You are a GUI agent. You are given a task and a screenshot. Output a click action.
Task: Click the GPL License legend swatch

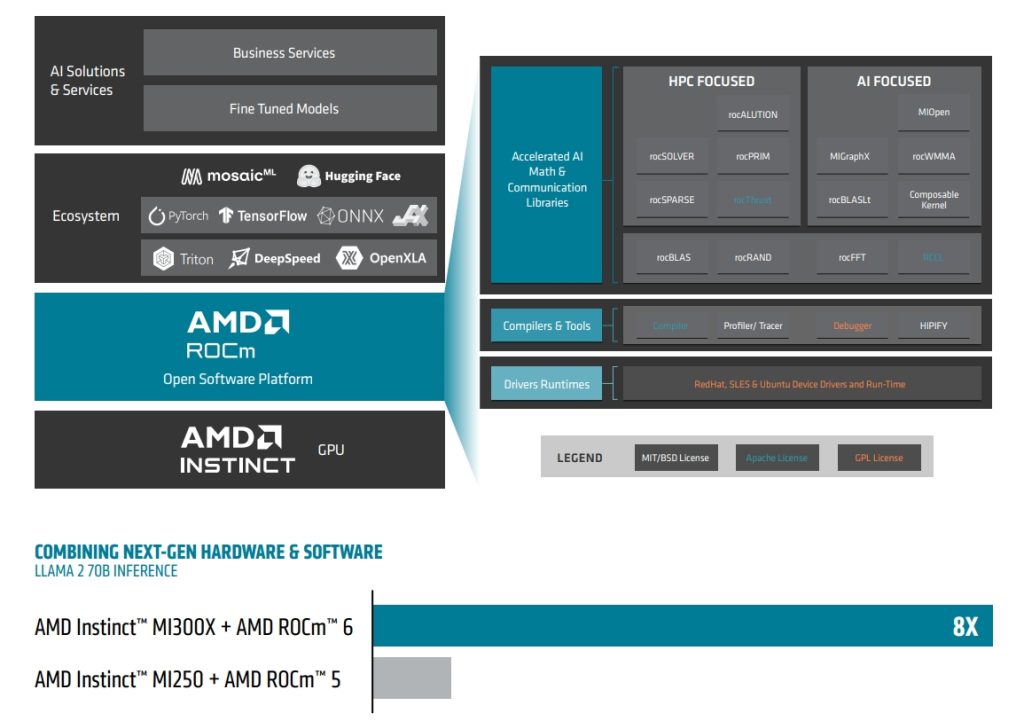tap(878, 458)
